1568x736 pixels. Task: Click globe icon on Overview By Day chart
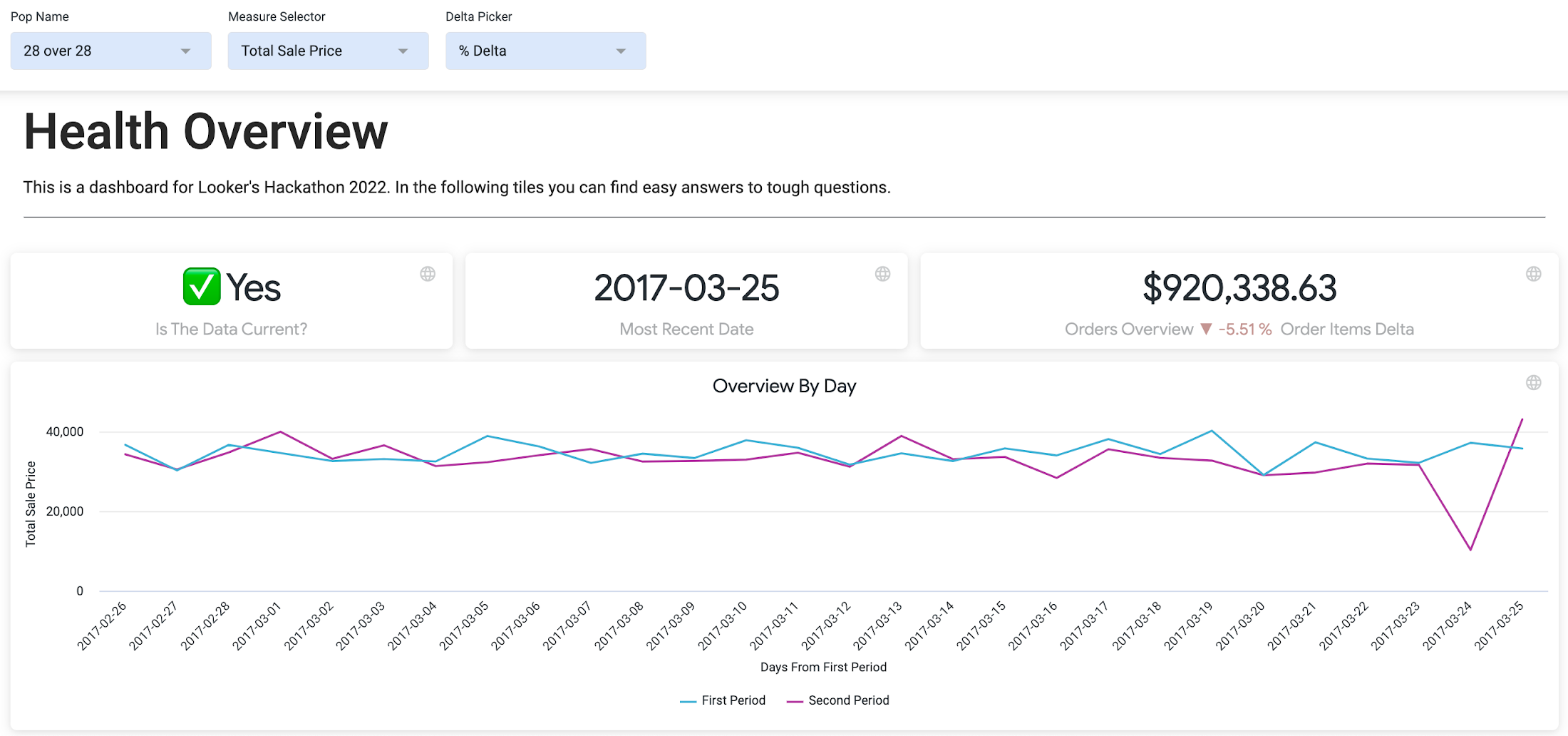coord(1534,383)
